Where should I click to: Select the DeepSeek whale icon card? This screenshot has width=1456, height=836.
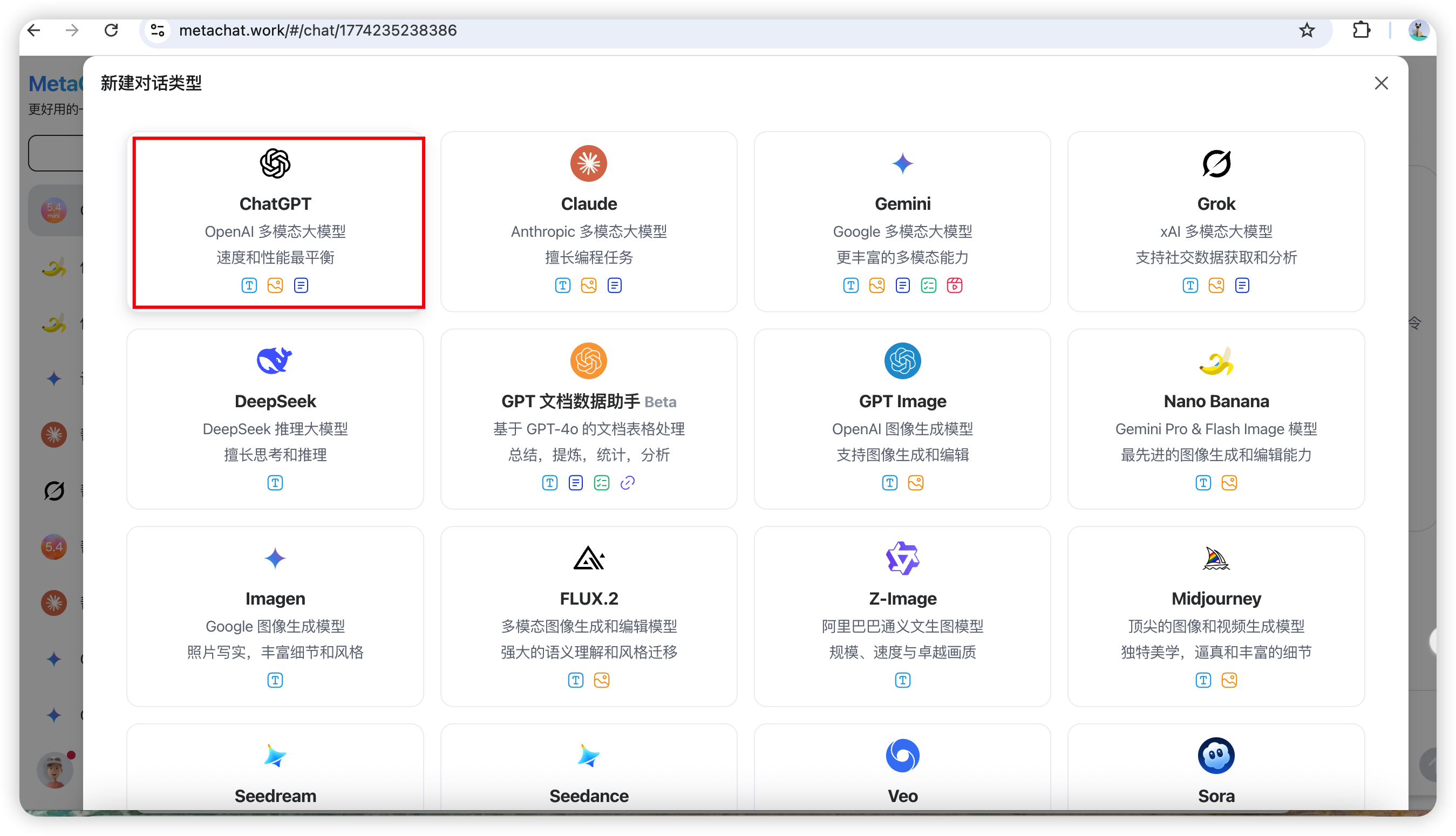pos(275,419)
